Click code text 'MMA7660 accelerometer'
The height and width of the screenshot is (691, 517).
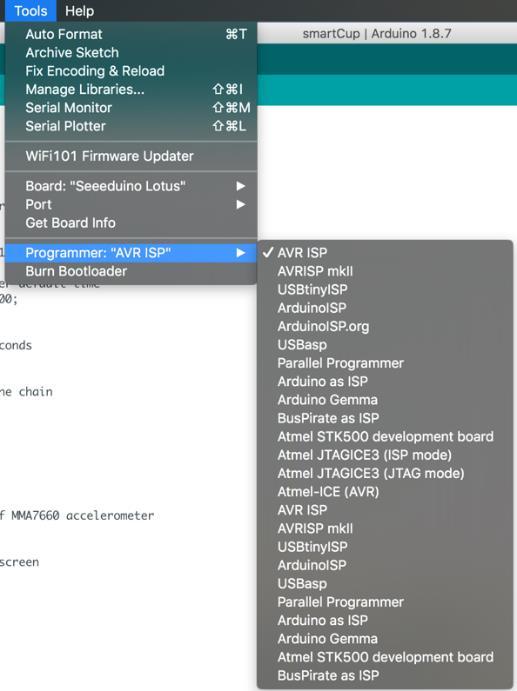[82, 515]
